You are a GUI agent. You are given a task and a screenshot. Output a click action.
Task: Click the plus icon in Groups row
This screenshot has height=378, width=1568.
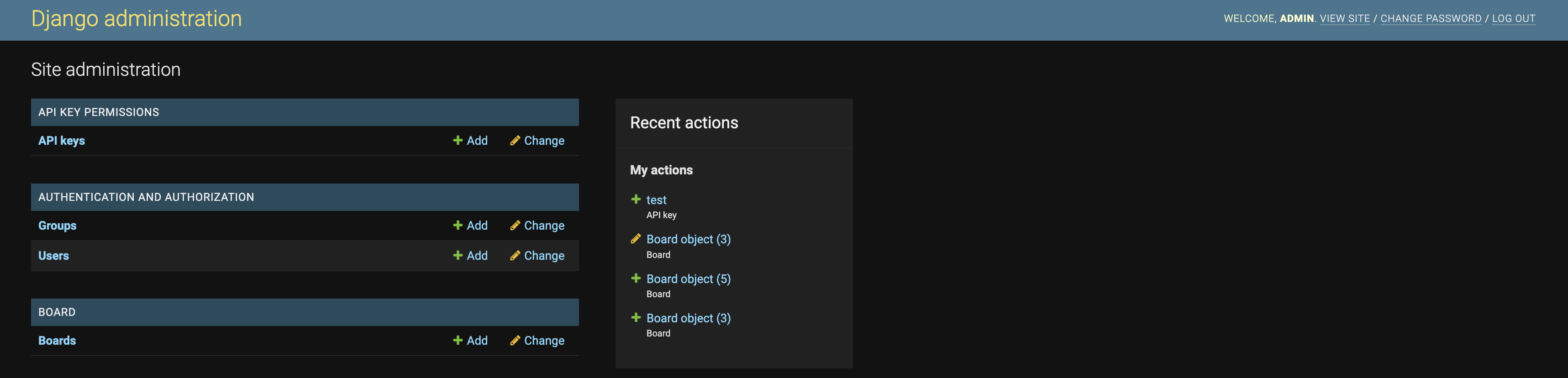click(458, 225)
